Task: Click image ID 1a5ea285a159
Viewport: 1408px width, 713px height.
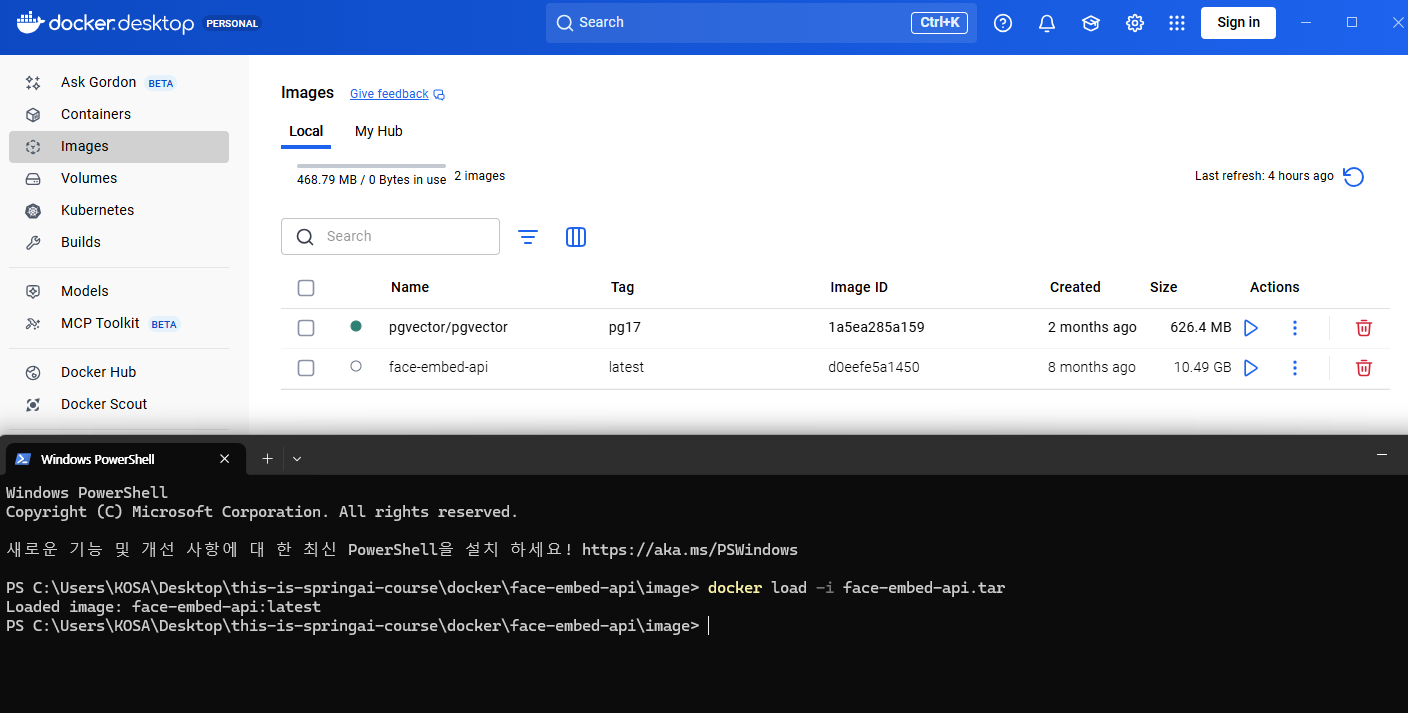Action: point(876,327)
